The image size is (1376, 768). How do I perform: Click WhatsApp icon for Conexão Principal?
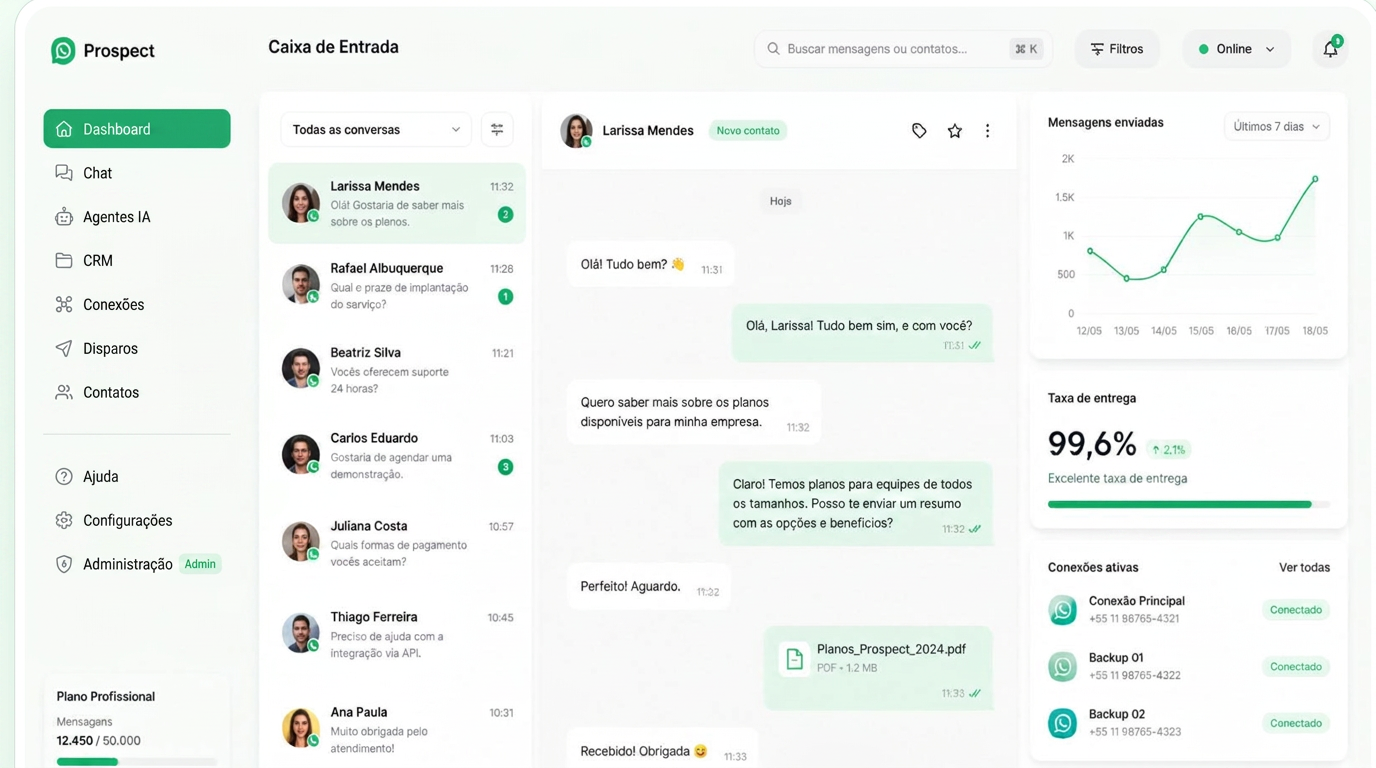click(x=1062, y=609)
